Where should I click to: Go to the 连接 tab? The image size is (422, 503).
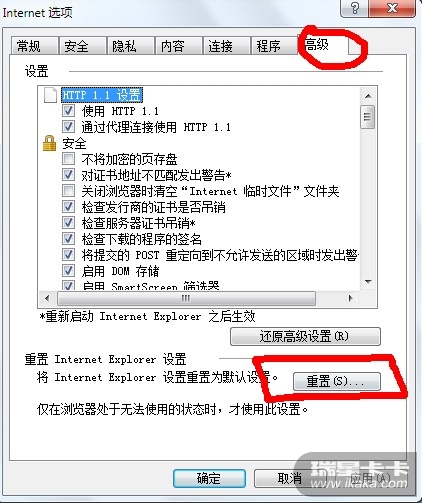pos(226,46)
